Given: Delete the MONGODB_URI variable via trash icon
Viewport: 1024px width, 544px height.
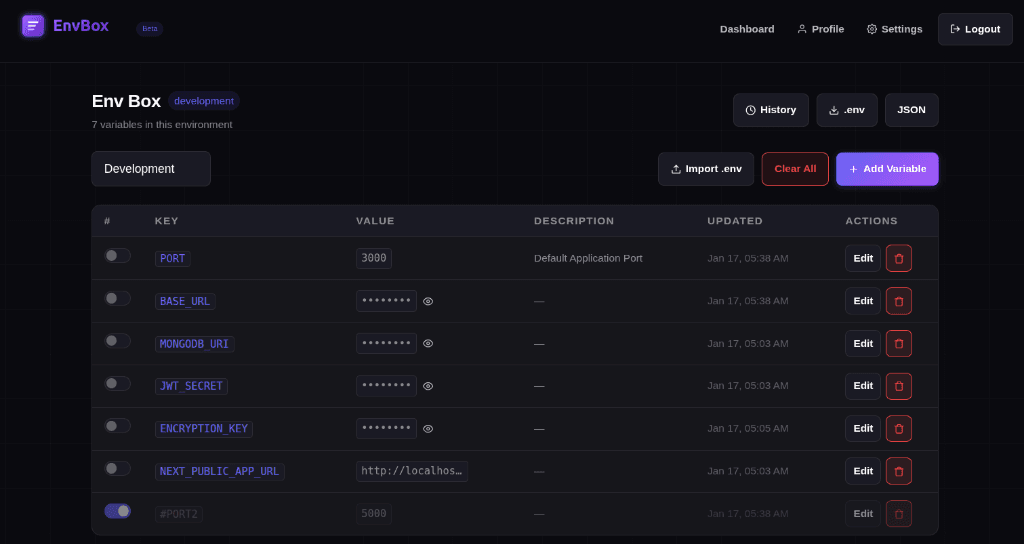Looking at the screenshot, I should coord(899,344).
